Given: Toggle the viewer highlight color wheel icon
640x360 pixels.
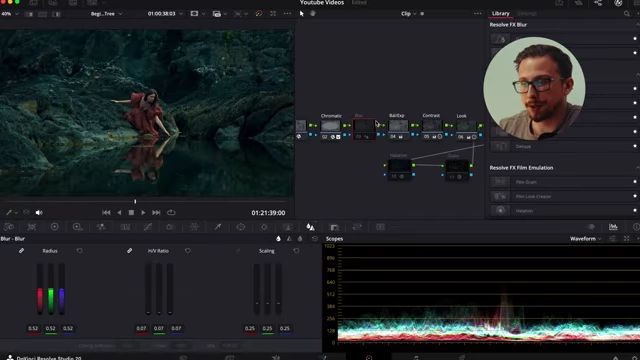Looking at the screenshot, I should tap(259, 13).
